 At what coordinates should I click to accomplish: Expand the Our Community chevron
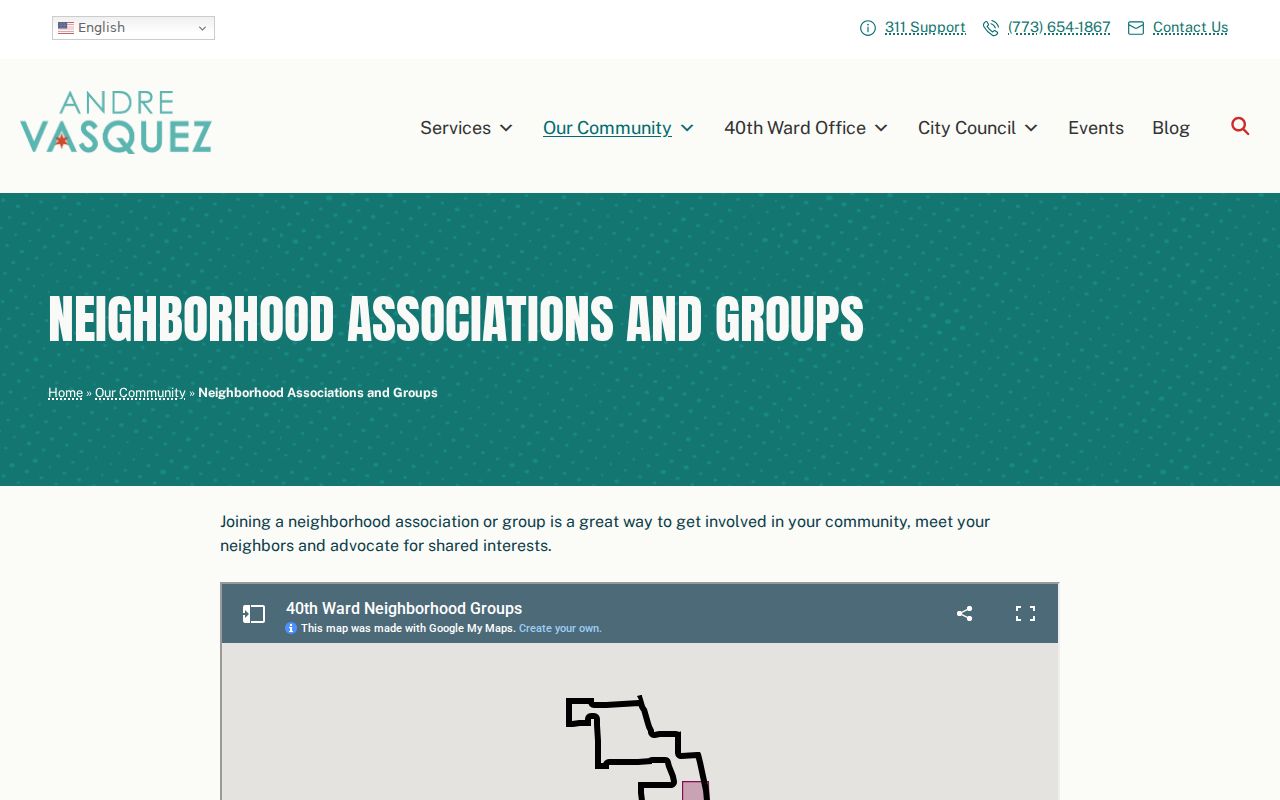click(687, 128)
